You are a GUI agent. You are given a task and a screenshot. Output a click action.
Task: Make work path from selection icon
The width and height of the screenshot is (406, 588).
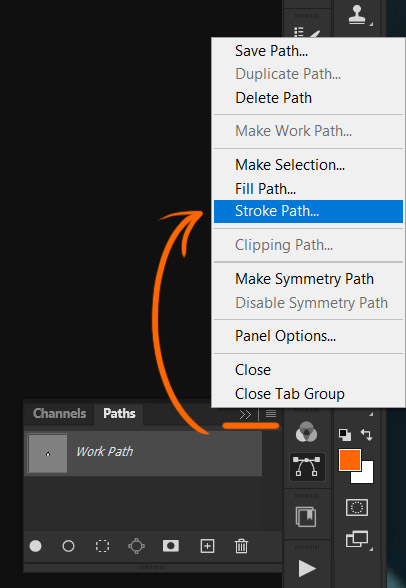136,546
